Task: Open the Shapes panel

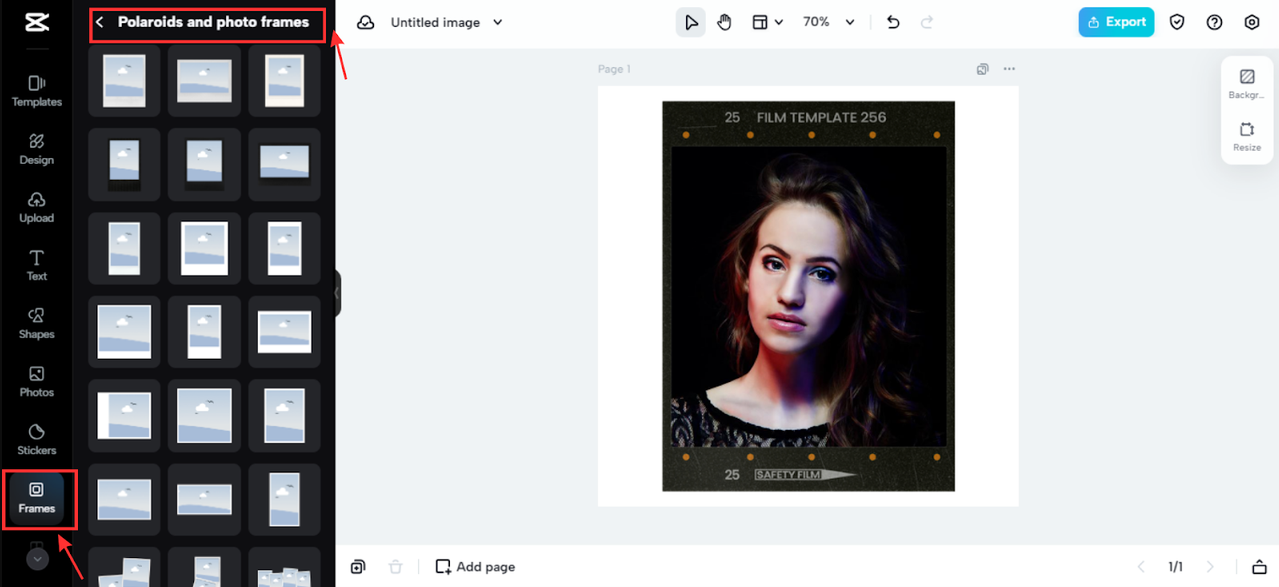Action: coord(36,323)
